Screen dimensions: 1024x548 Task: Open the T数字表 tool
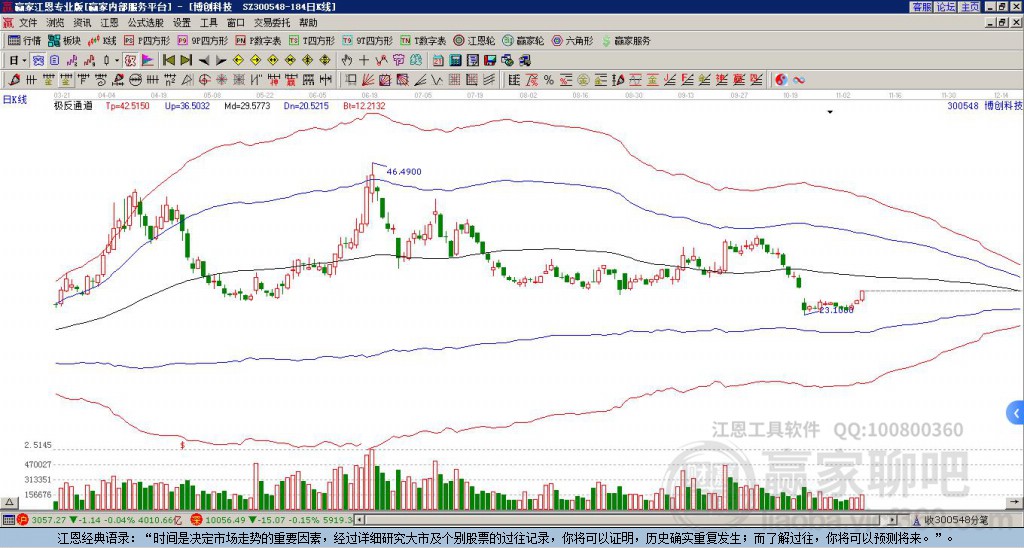pyautogui.click(x=423, y=40)
